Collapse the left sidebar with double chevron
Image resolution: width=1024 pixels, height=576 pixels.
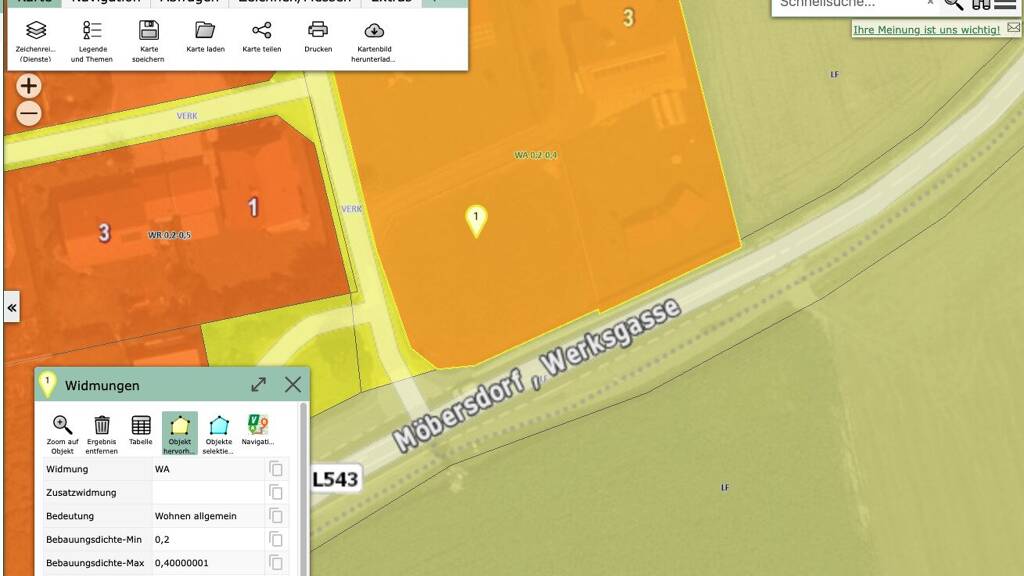[12, 308]
